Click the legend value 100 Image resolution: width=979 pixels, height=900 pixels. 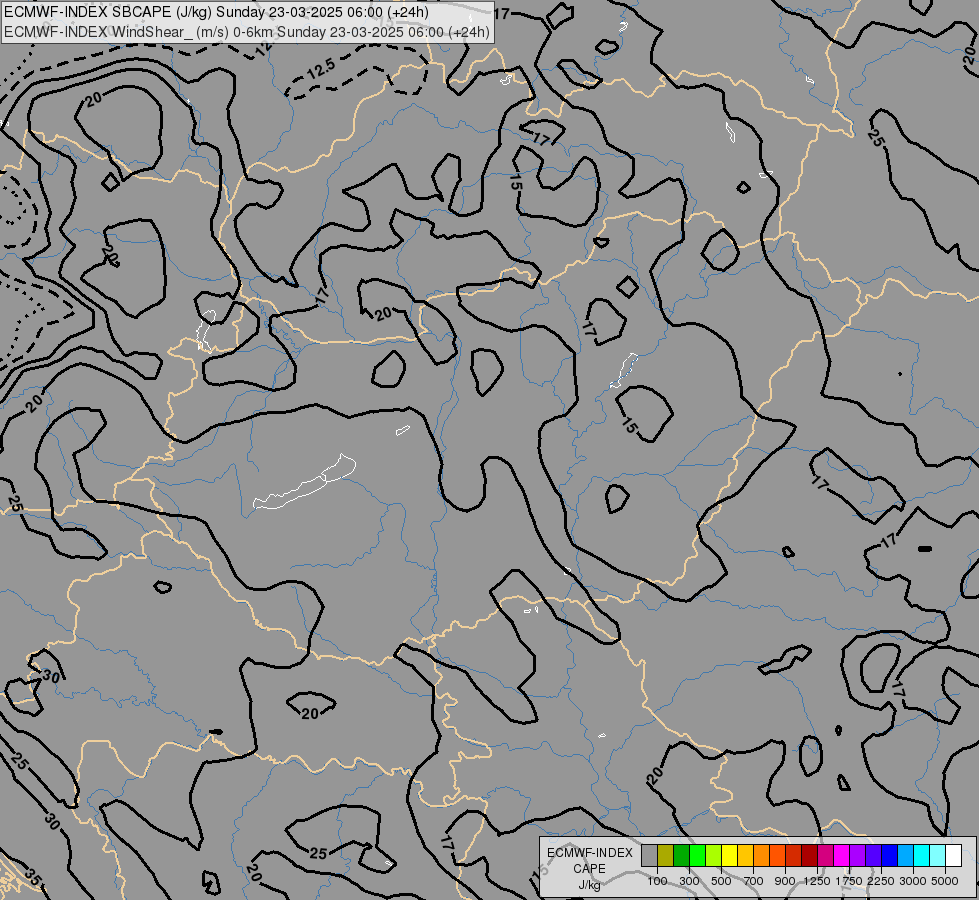(657, 881)
